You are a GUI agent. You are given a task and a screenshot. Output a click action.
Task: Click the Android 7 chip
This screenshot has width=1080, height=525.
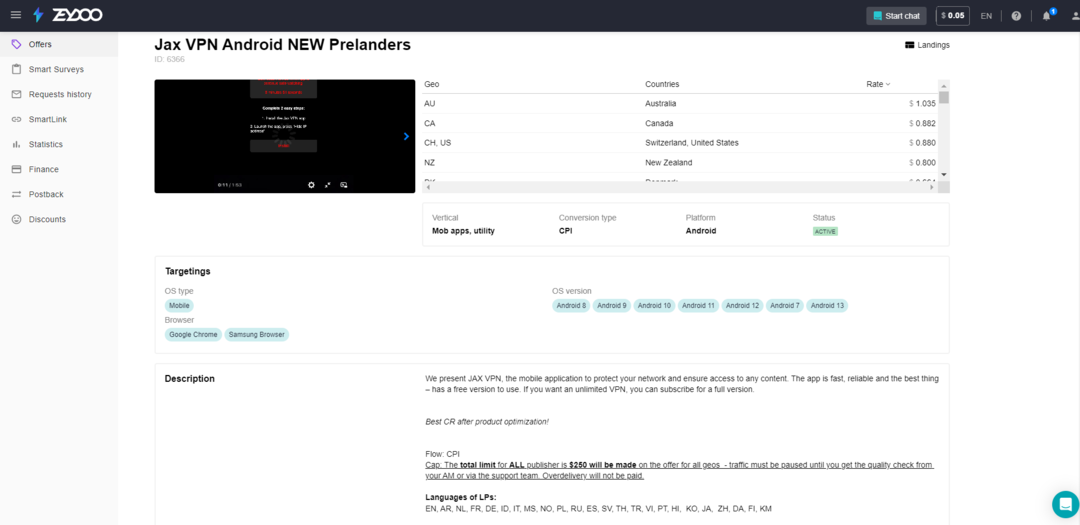(x=785, y=305)
